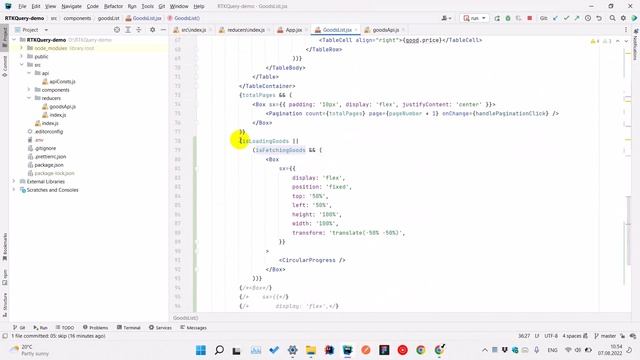Click Select Opened File target icon in Project panel
This screenshot has height=360, width=640.
[117, 30]
